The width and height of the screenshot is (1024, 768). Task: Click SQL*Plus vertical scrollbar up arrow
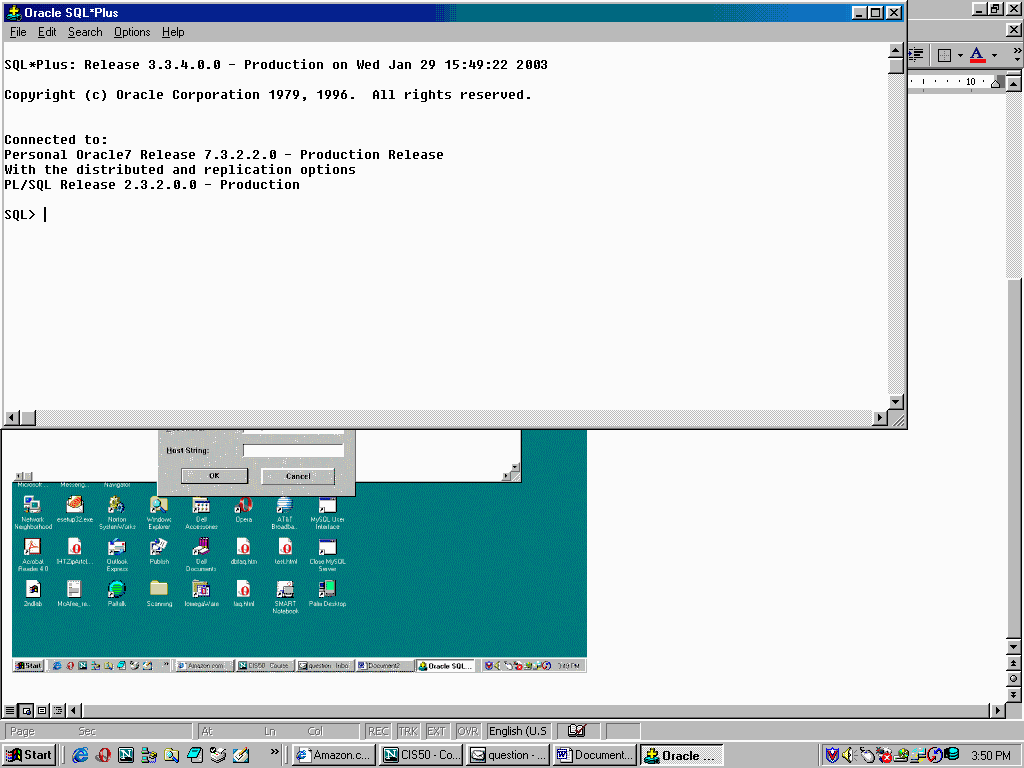pyautogui.click(x=896, y=50)
